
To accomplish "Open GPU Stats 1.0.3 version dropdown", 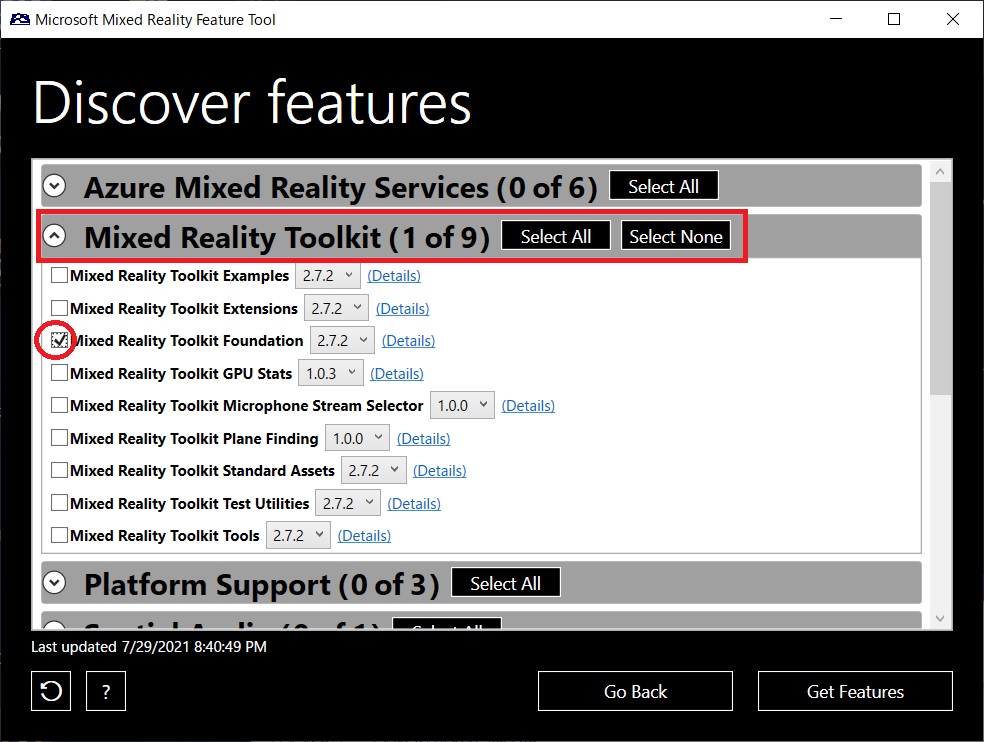I will click(x=331, y=374).
